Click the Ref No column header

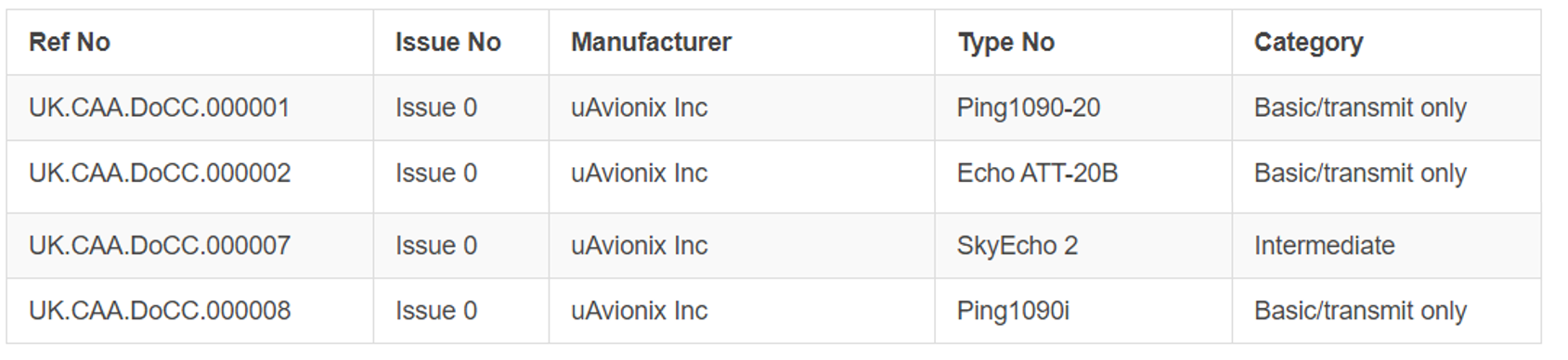pyautogui.click(x=70, y=43)
